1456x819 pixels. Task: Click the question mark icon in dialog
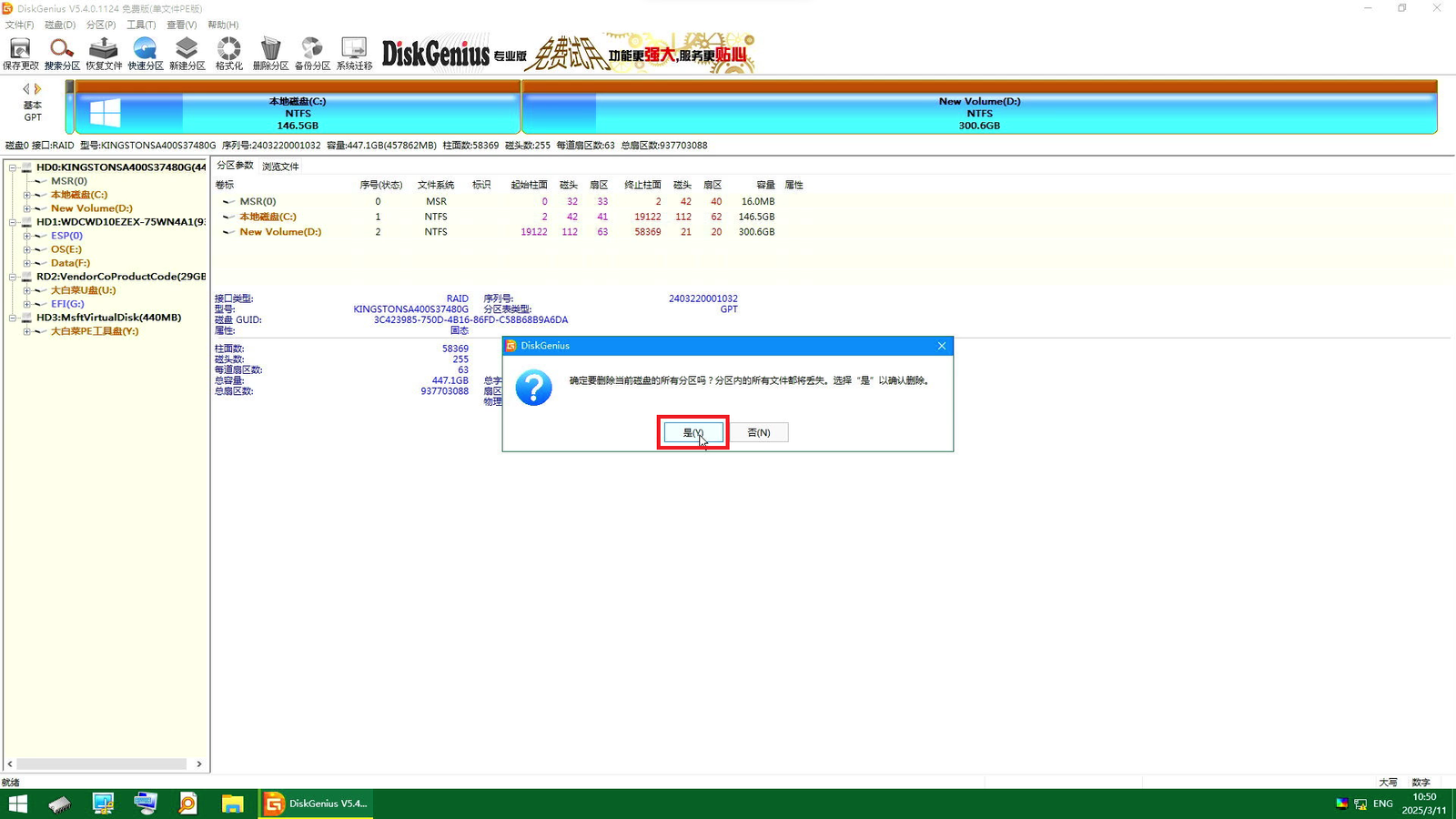coord(533,389)
